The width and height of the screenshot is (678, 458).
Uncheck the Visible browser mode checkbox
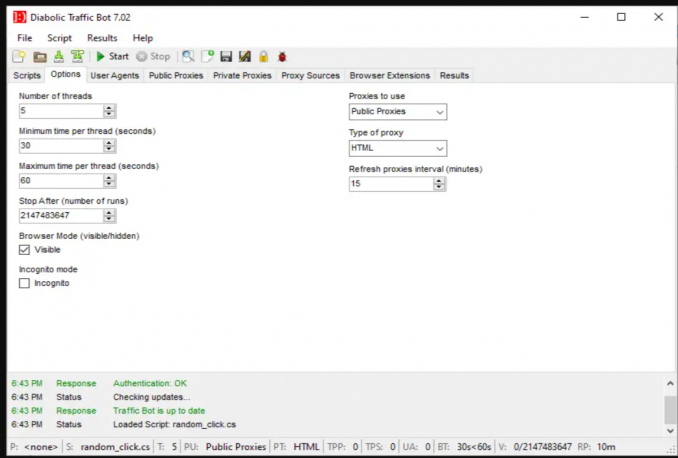point(25,250)
